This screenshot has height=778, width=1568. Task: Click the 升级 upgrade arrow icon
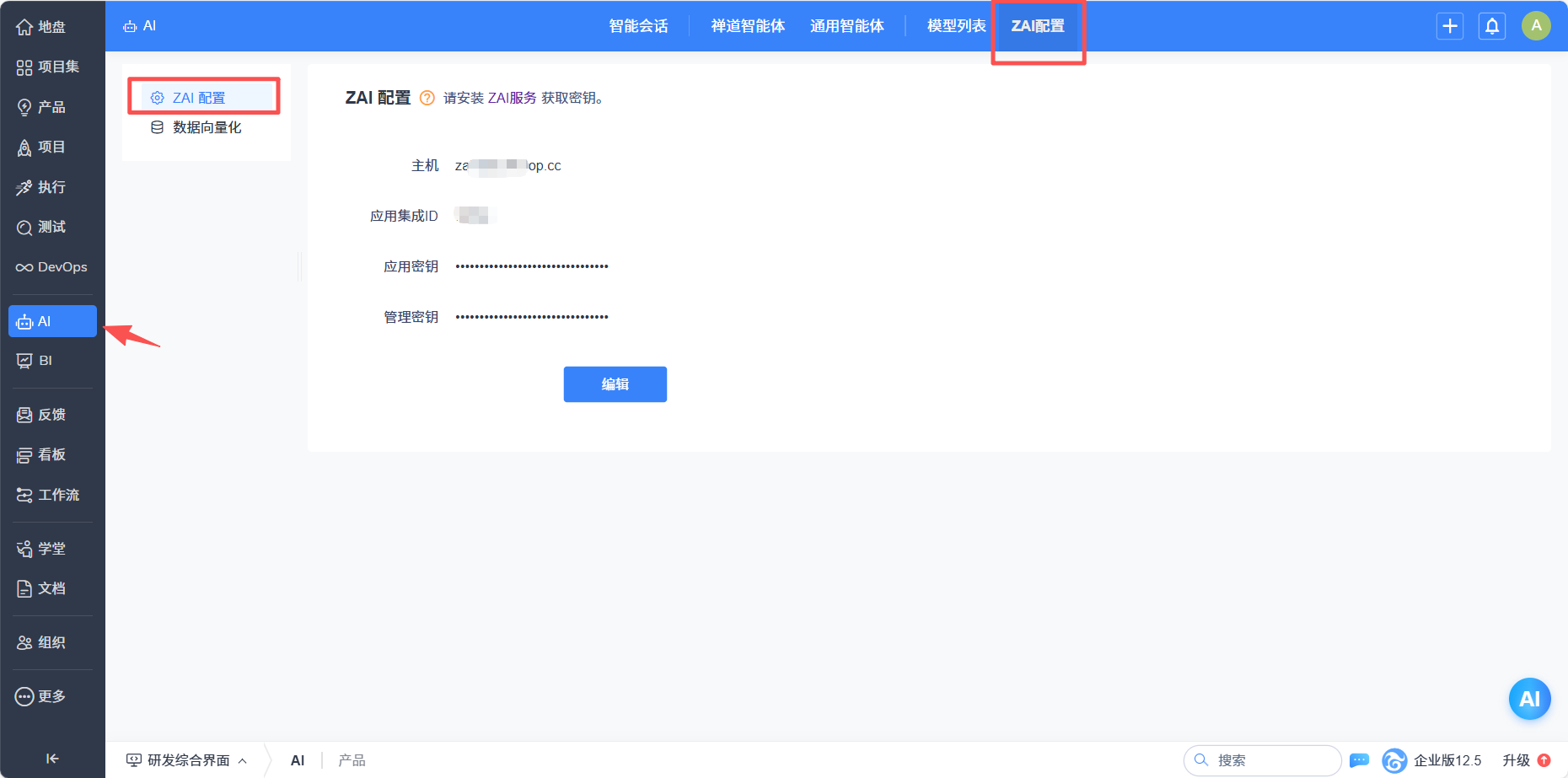(x=1544, y=760)
